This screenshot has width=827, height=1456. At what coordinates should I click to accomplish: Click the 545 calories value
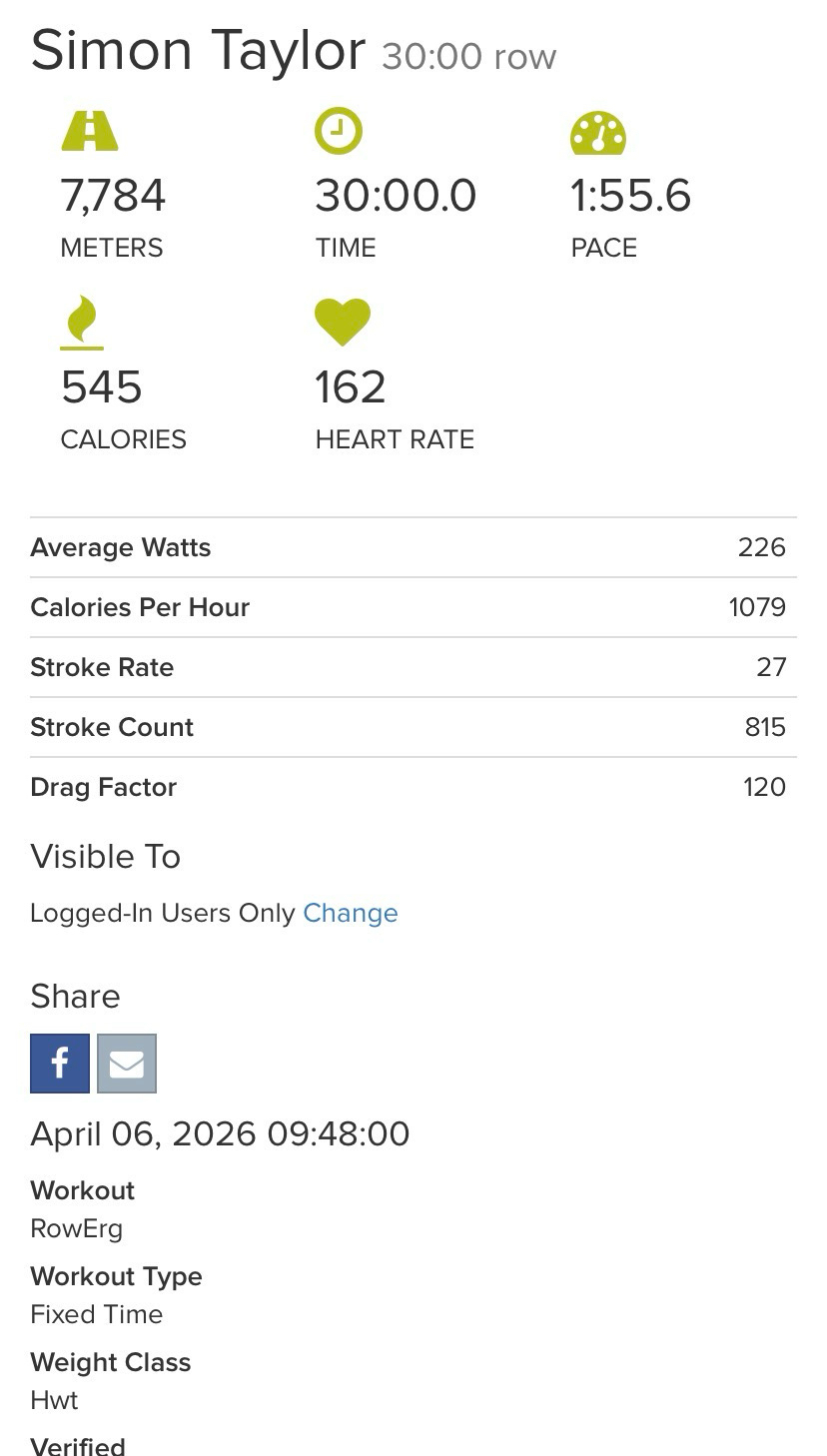(101, 387)
